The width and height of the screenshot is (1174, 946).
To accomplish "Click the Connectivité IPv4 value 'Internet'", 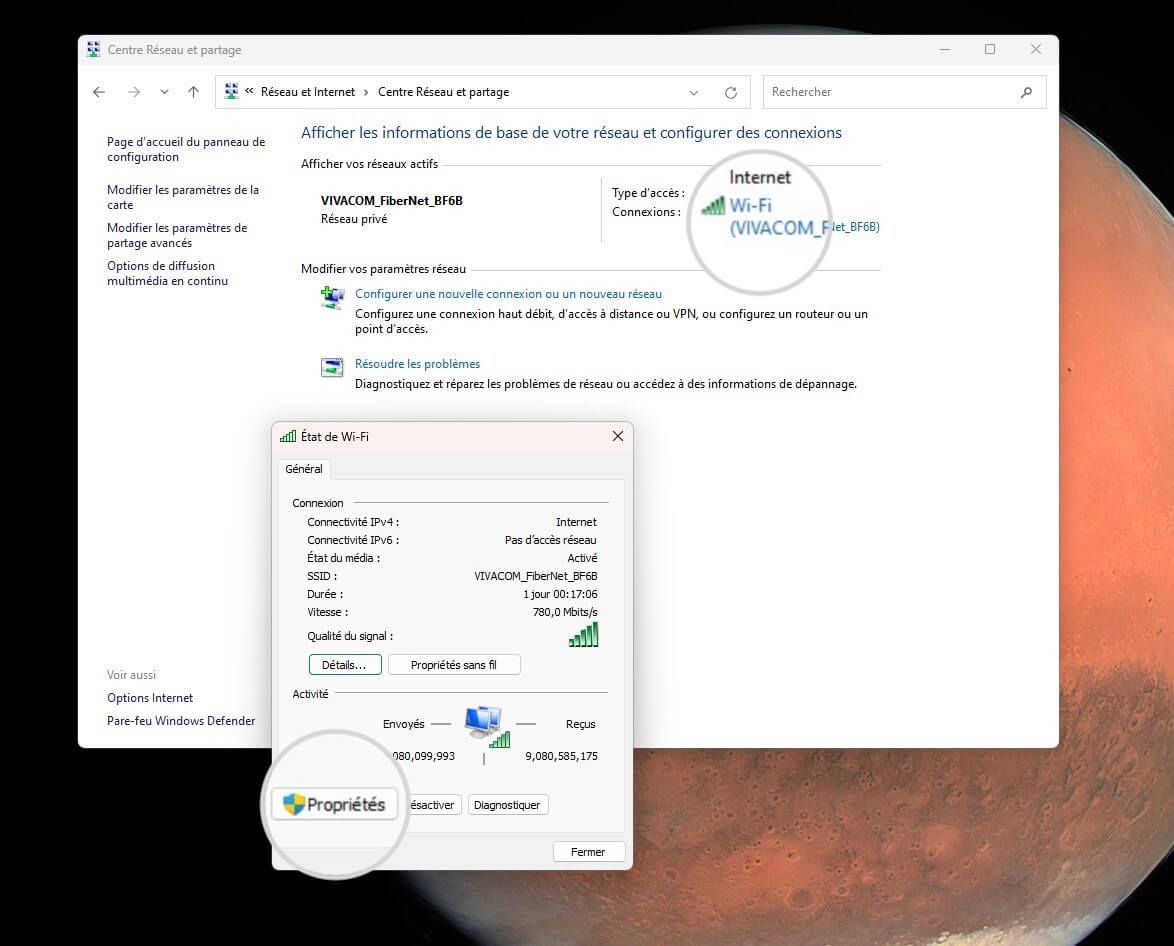I will click(x=577, y=522).
